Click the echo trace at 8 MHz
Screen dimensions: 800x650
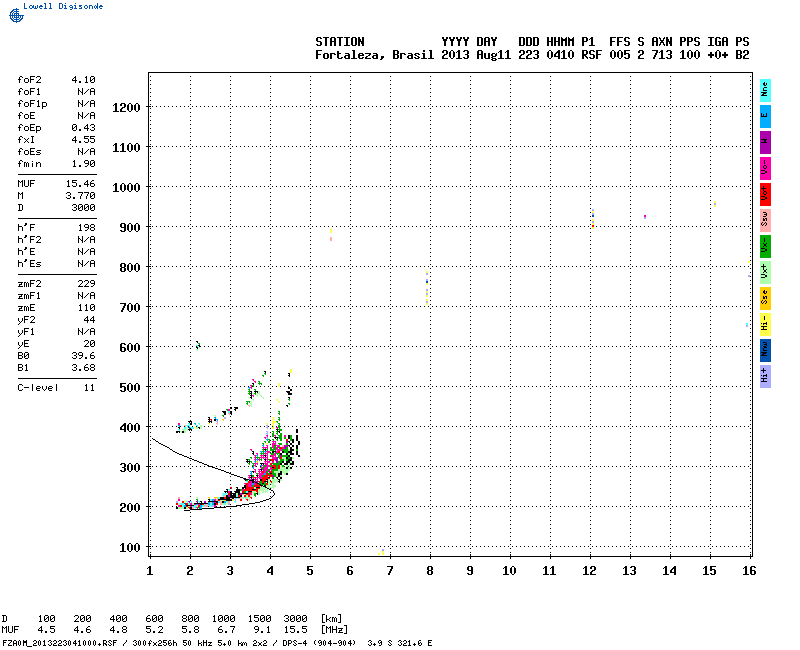[x=427, y=288]
